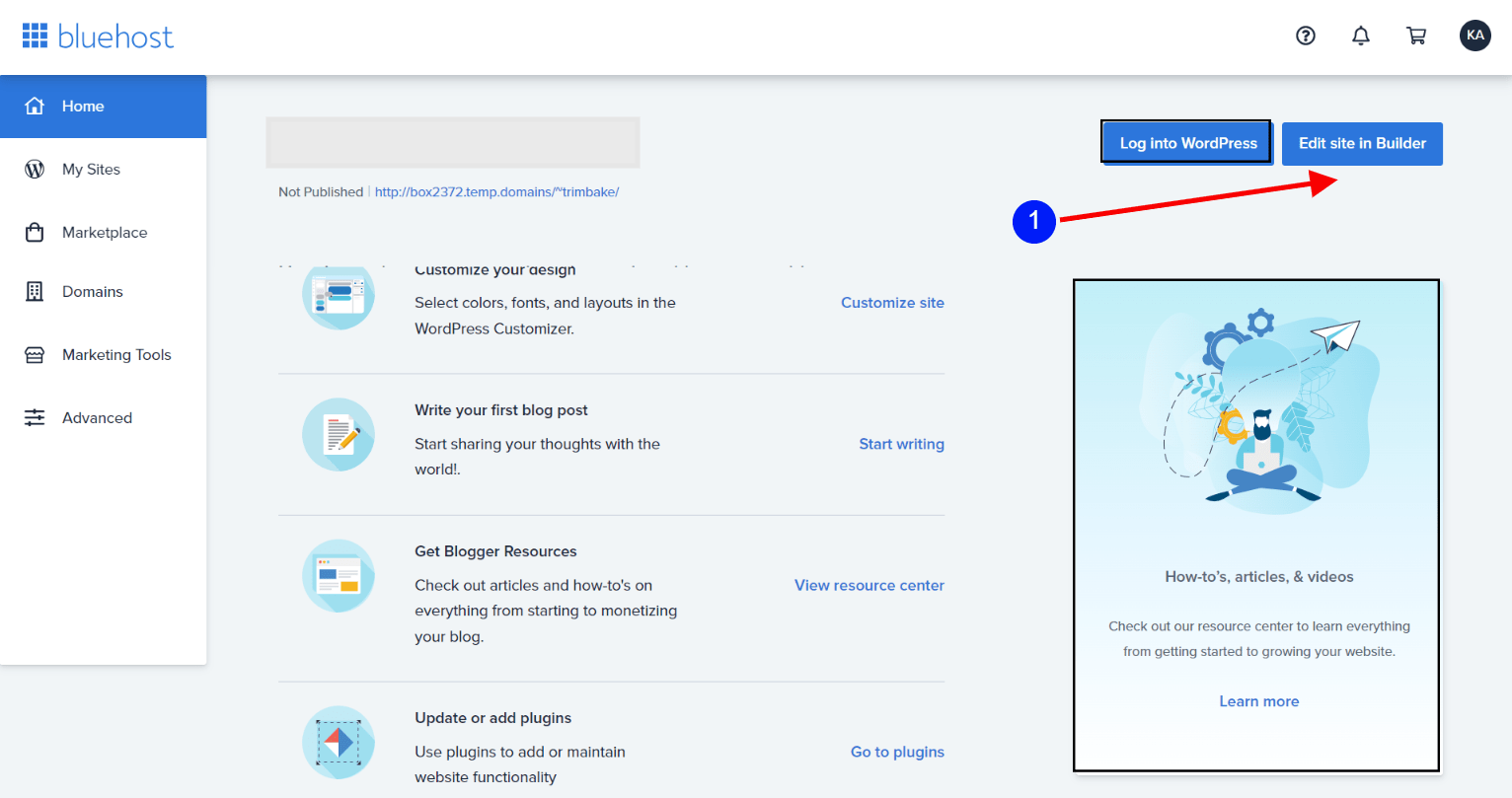Click the 'Write your first blog post' heading
This screenshot has height=798, width=1512.
[x=501, y=410]
